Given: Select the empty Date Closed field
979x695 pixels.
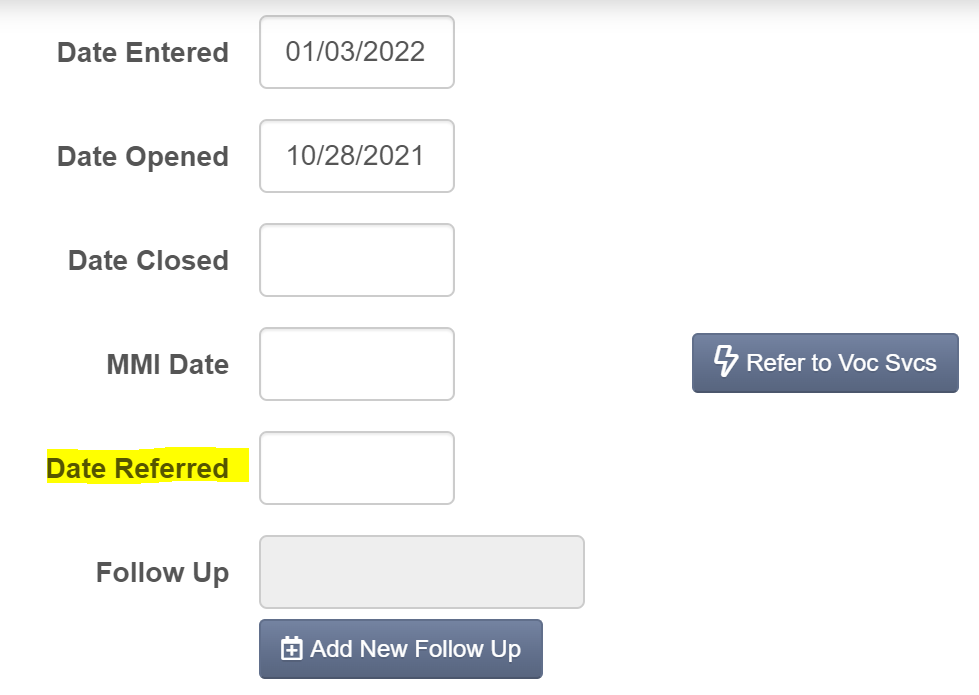Looking at the screenshot, I should 357,260.
